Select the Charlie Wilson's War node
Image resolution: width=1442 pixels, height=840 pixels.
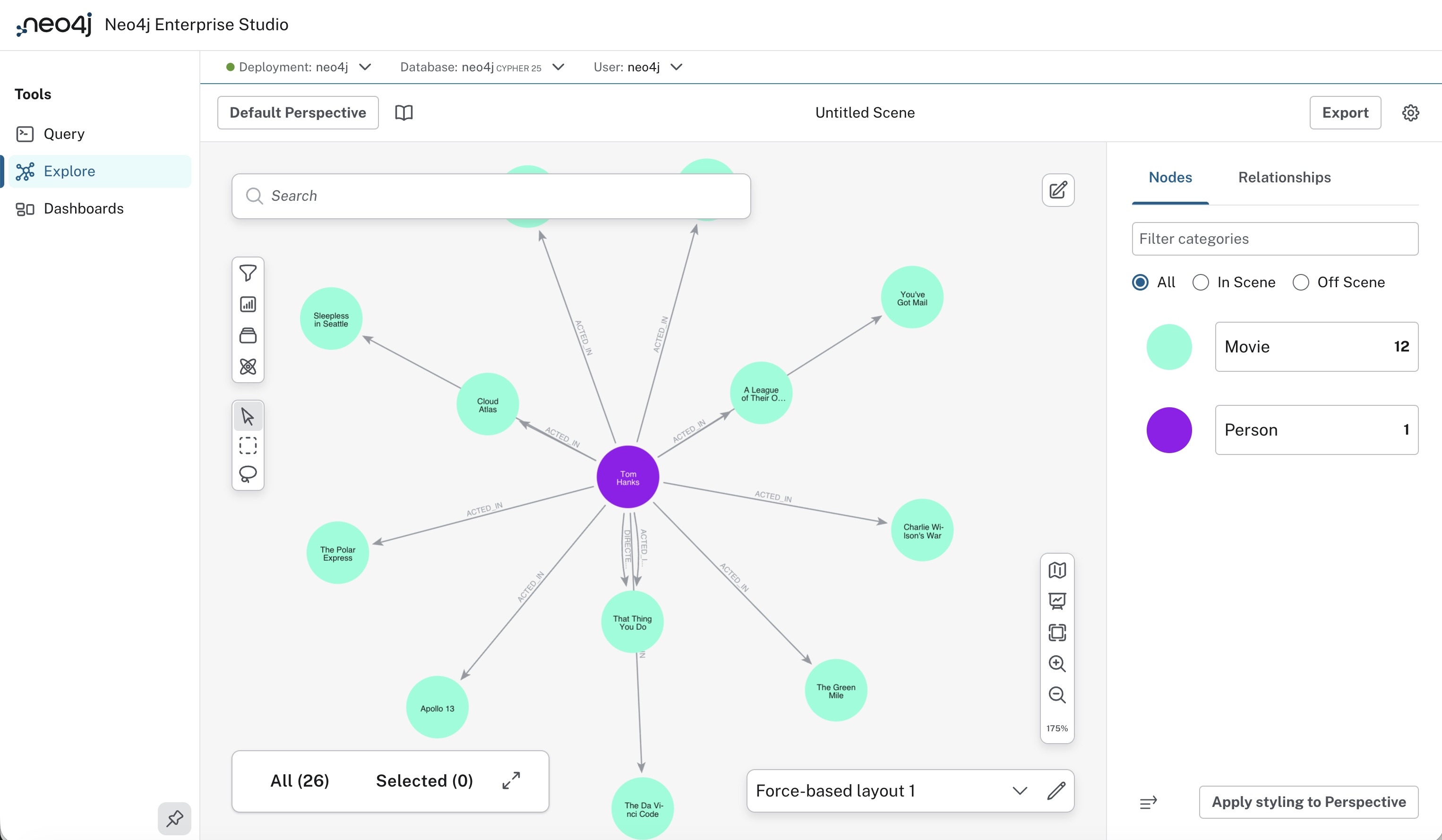(922, 531)
